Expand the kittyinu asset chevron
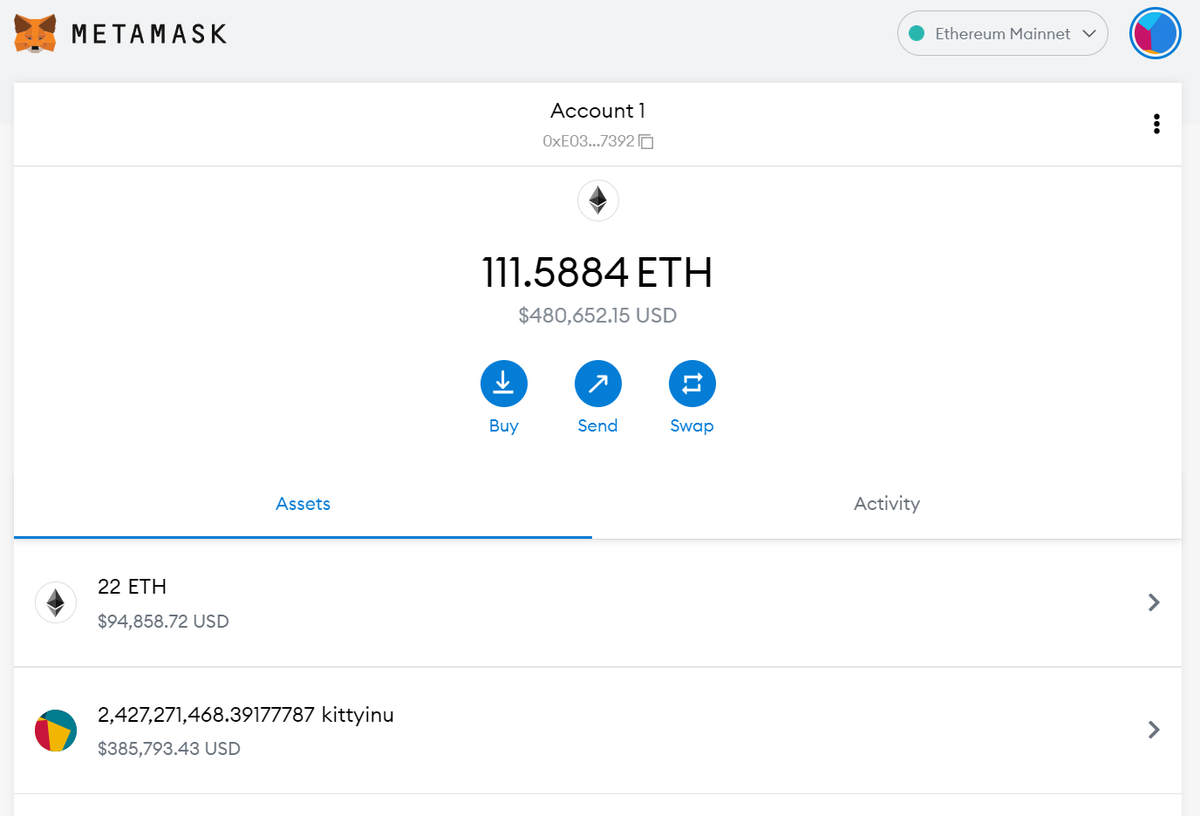Viewport: 1200px width, 816px height. click(1154, 730)
